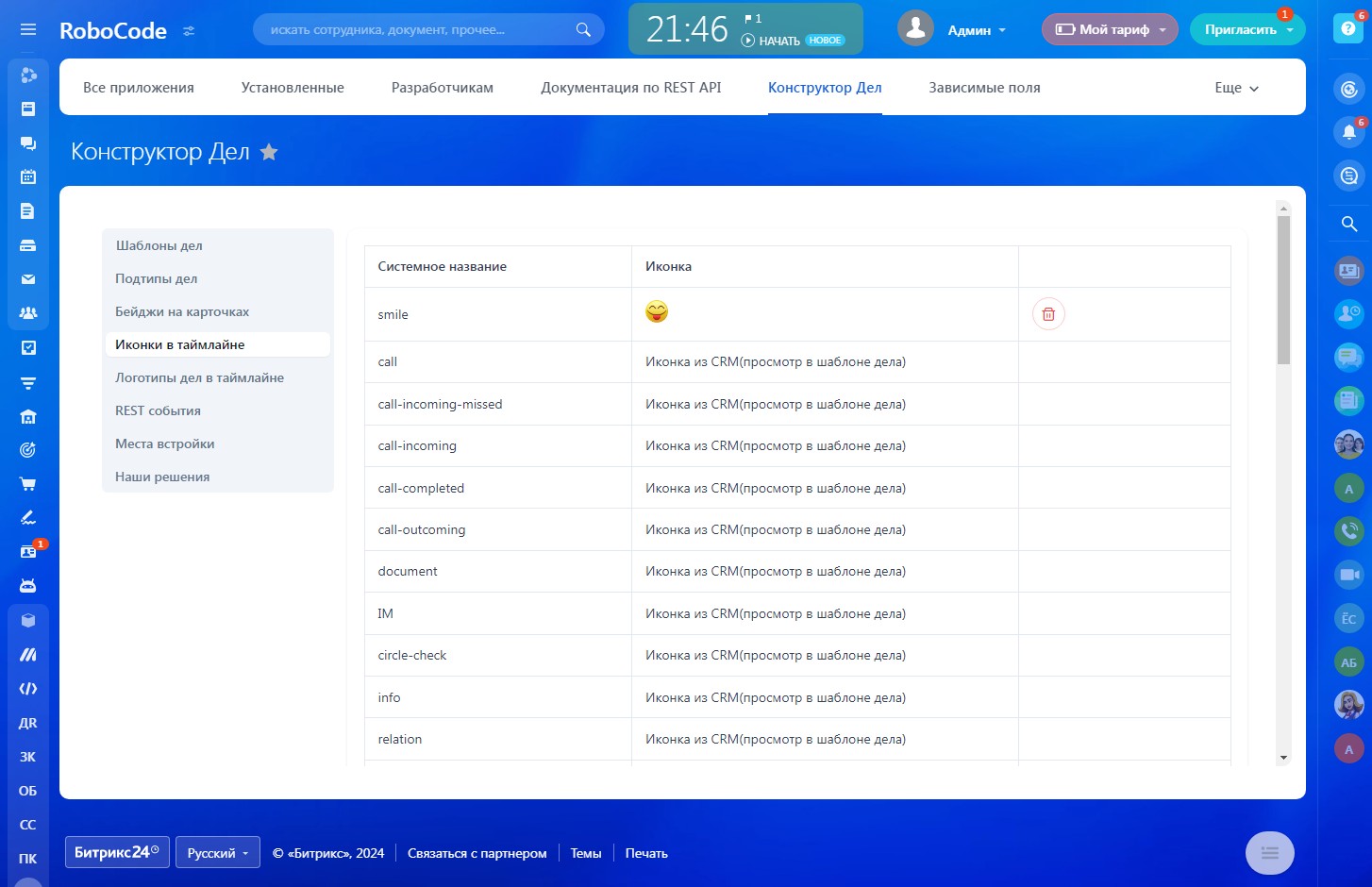Expand the Еще menu
The width and height of the screenshot is (1372, 887).
click(1236, 88)
